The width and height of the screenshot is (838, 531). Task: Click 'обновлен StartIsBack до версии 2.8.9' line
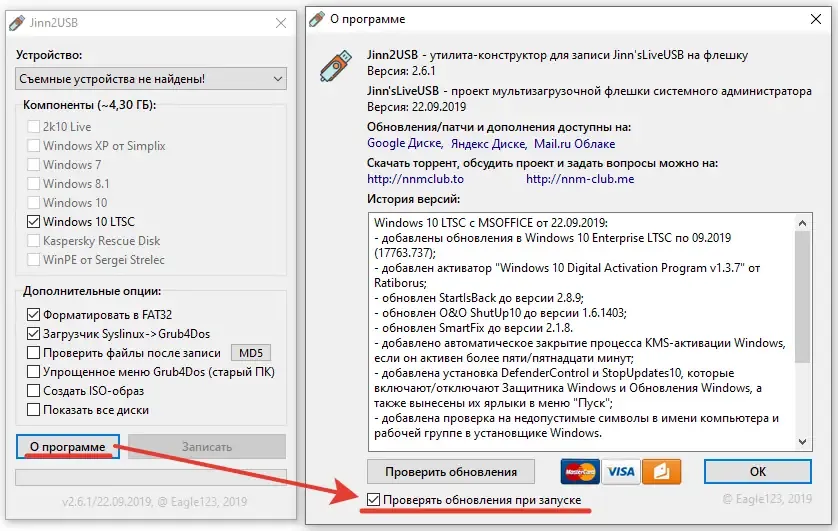click(479, 298)
